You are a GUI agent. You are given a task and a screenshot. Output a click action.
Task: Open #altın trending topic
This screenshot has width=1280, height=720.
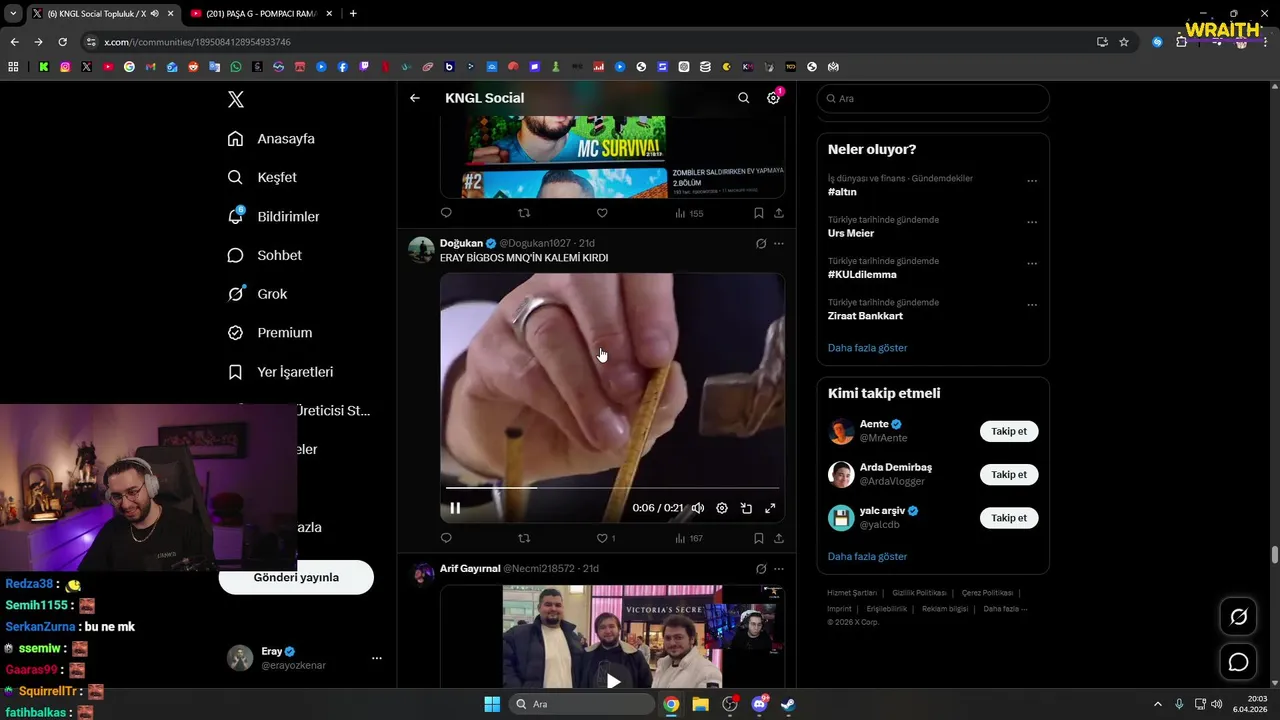pyautogui.click(x=842, y=192)
